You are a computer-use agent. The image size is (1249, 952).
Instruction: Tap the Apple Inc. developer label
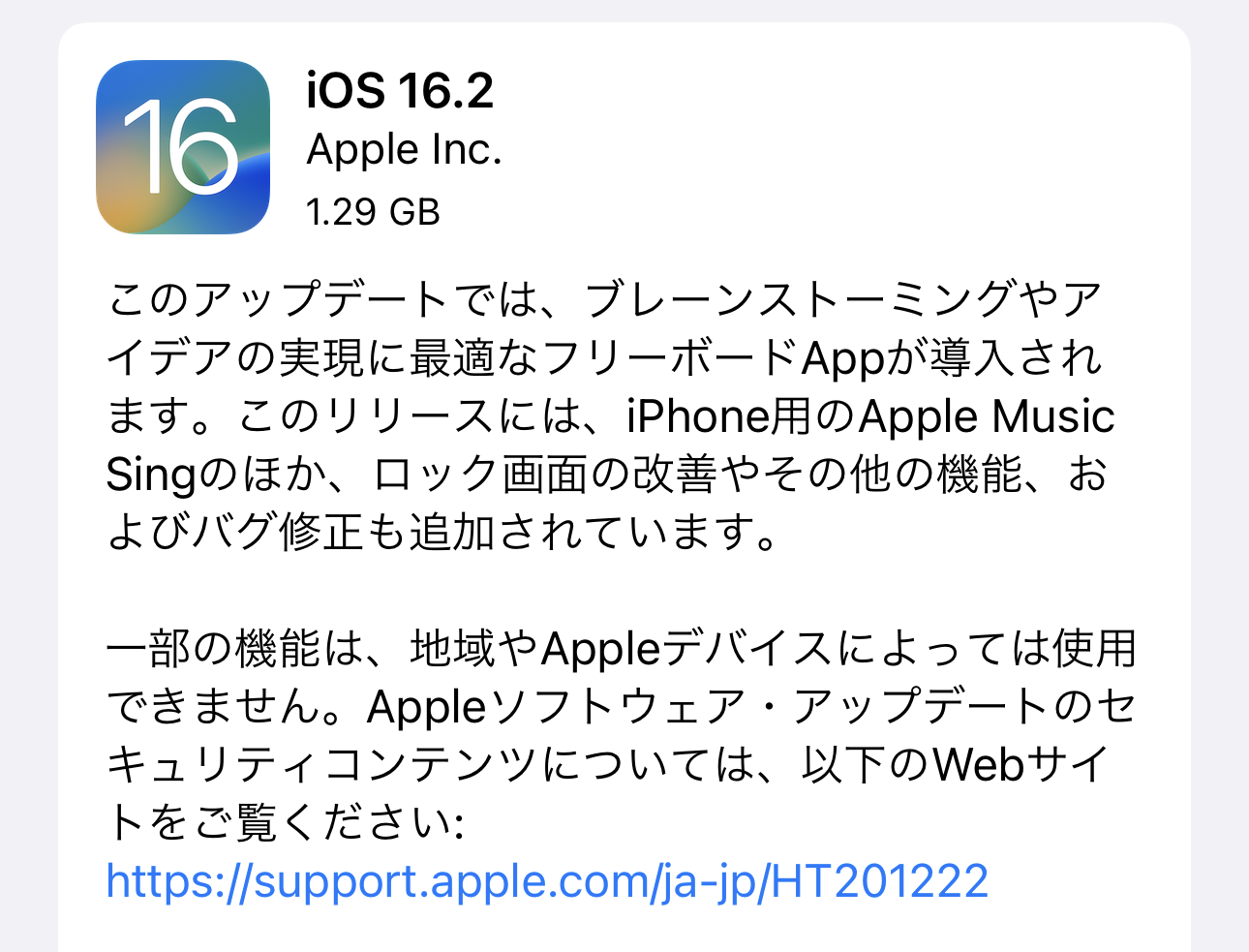click(x=404, y=151)
